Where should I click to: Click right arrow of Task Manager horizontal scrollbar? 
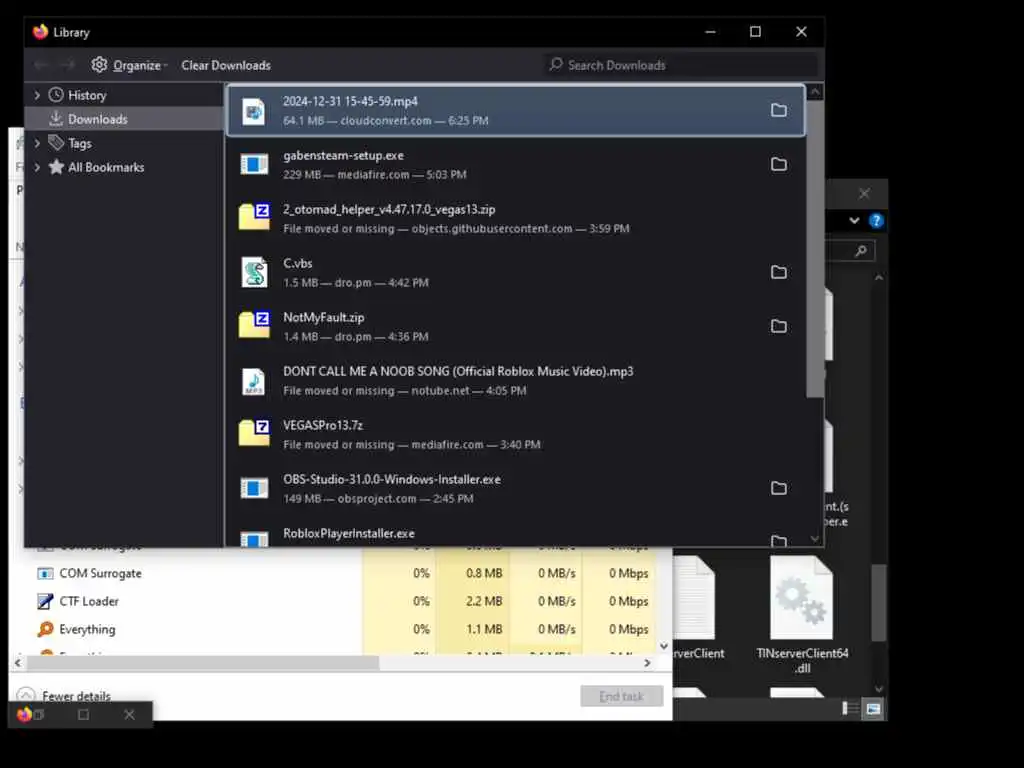tap(647, 663)
